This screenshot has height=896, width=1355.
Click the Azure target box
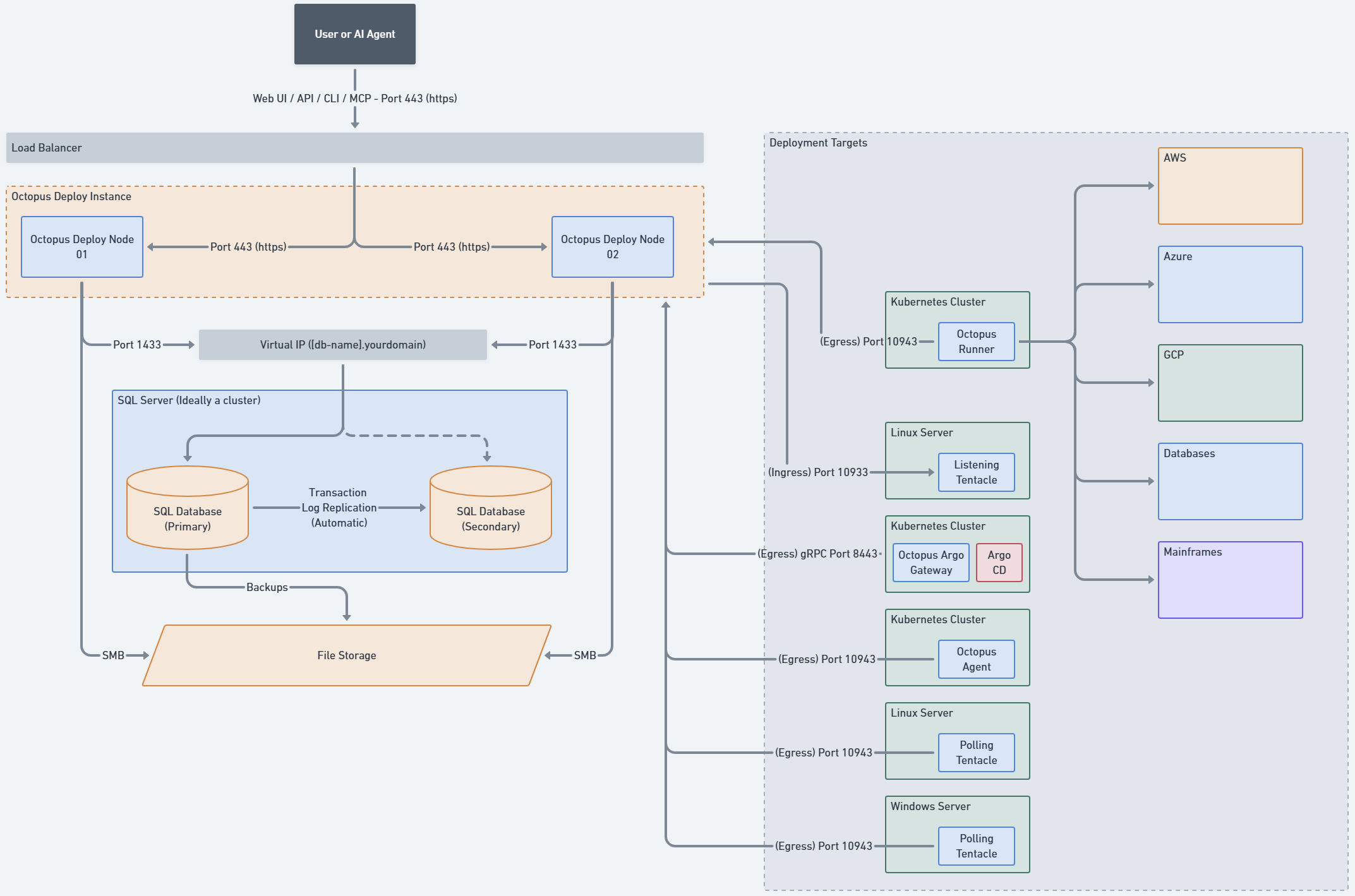[x=1231, y=285]
